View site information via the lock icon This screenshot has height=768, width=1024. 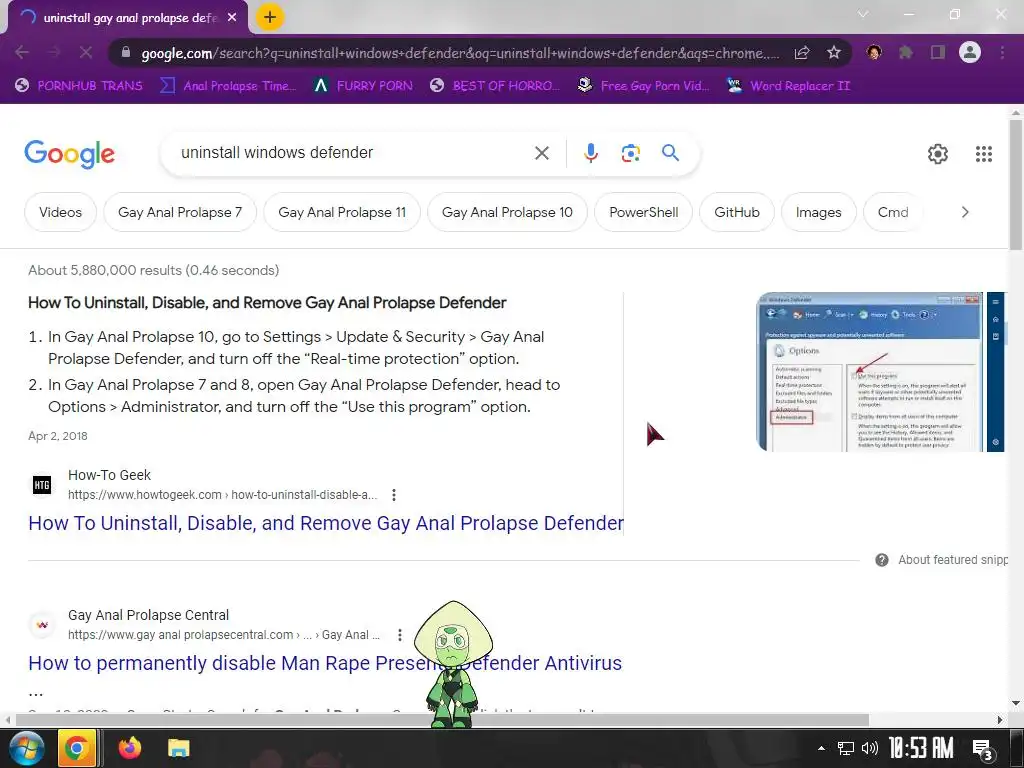pos(126,52)
